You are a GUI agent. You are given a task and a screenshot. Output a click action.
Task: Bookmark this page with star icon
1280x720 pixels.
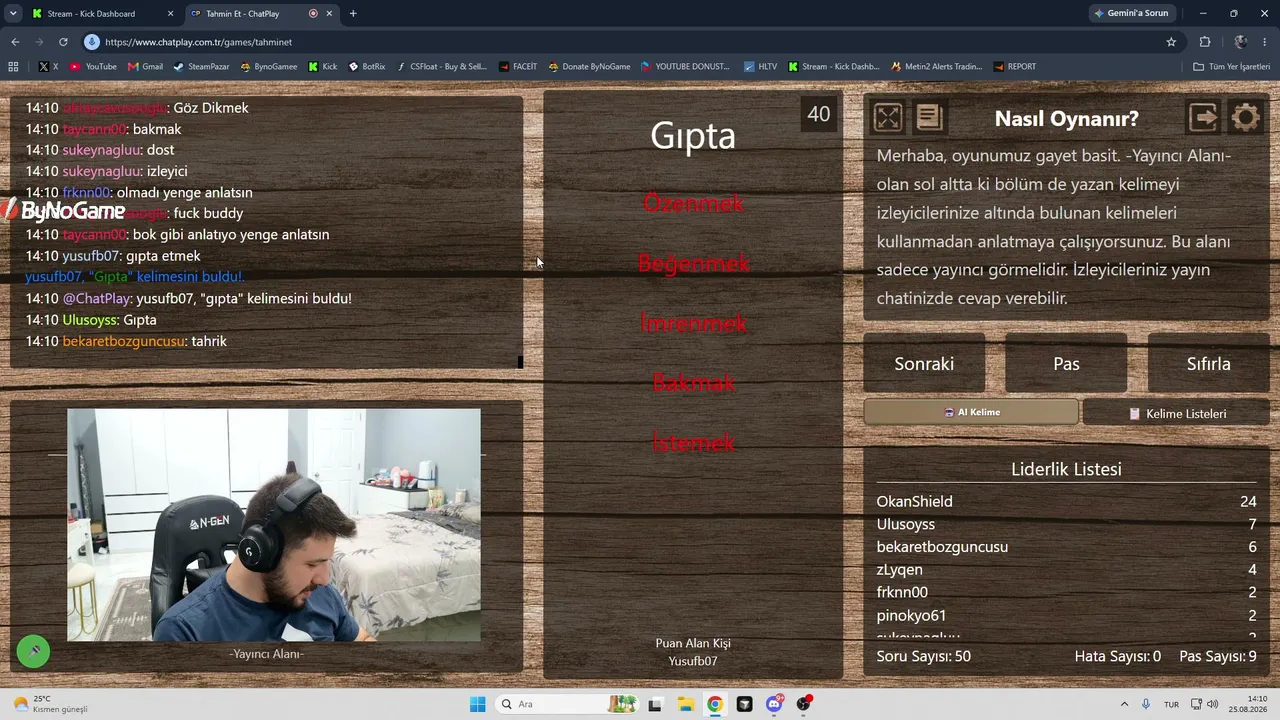(1171, 42)
